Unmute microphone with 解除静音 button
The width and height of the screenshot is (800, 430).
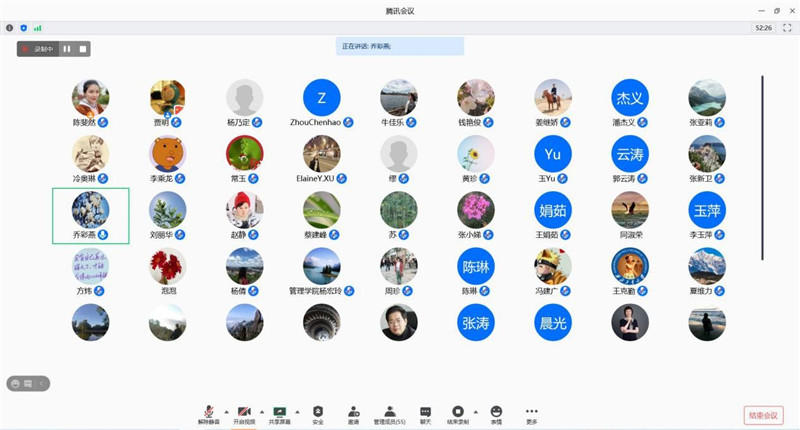208,413
